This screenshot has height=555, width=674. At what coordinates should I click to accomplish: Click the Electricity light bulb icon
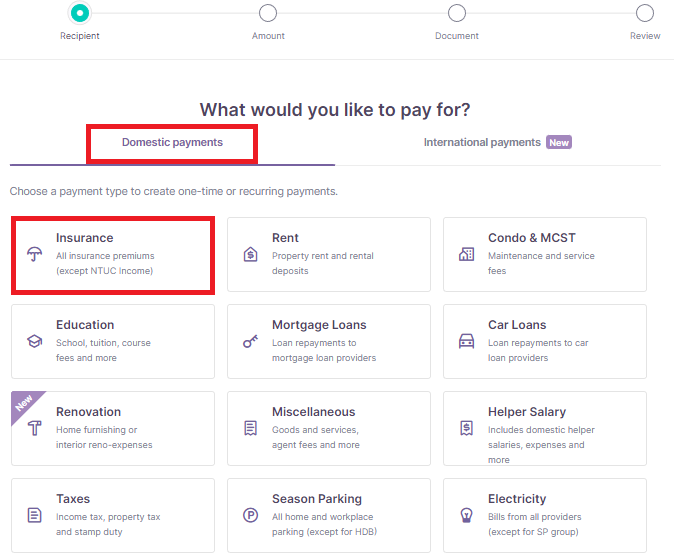[x=466, y=515]
